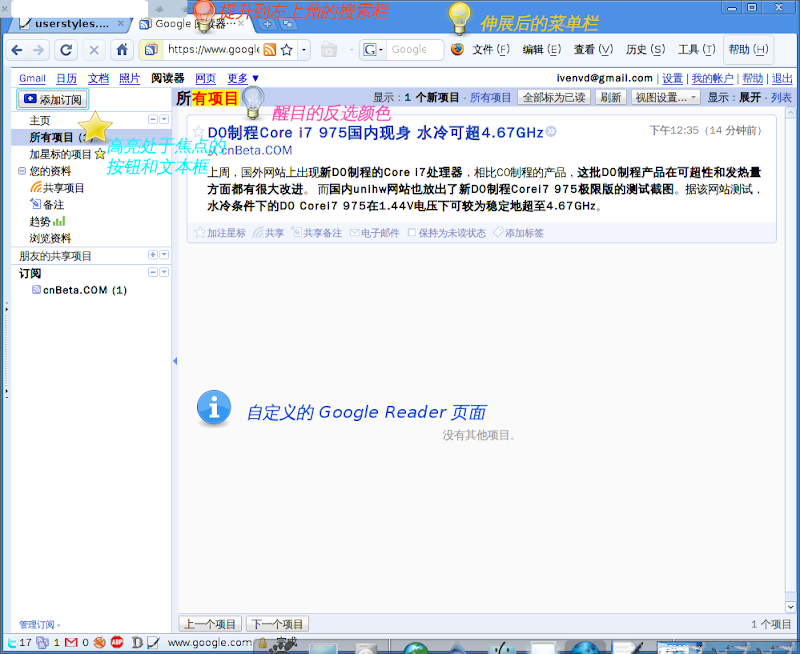Click the Firefox logo icon beside menu bar

pyautogui.click(x=457, y=49)
